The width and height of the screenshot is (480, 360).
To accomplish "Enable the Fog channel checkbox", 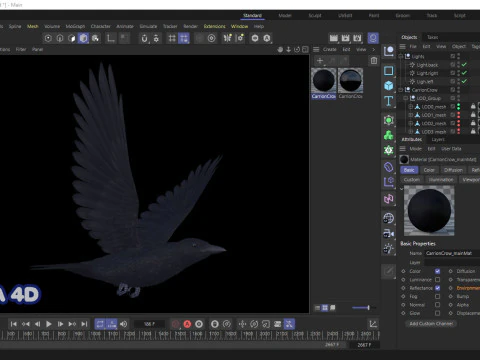I will click(437, 296).
